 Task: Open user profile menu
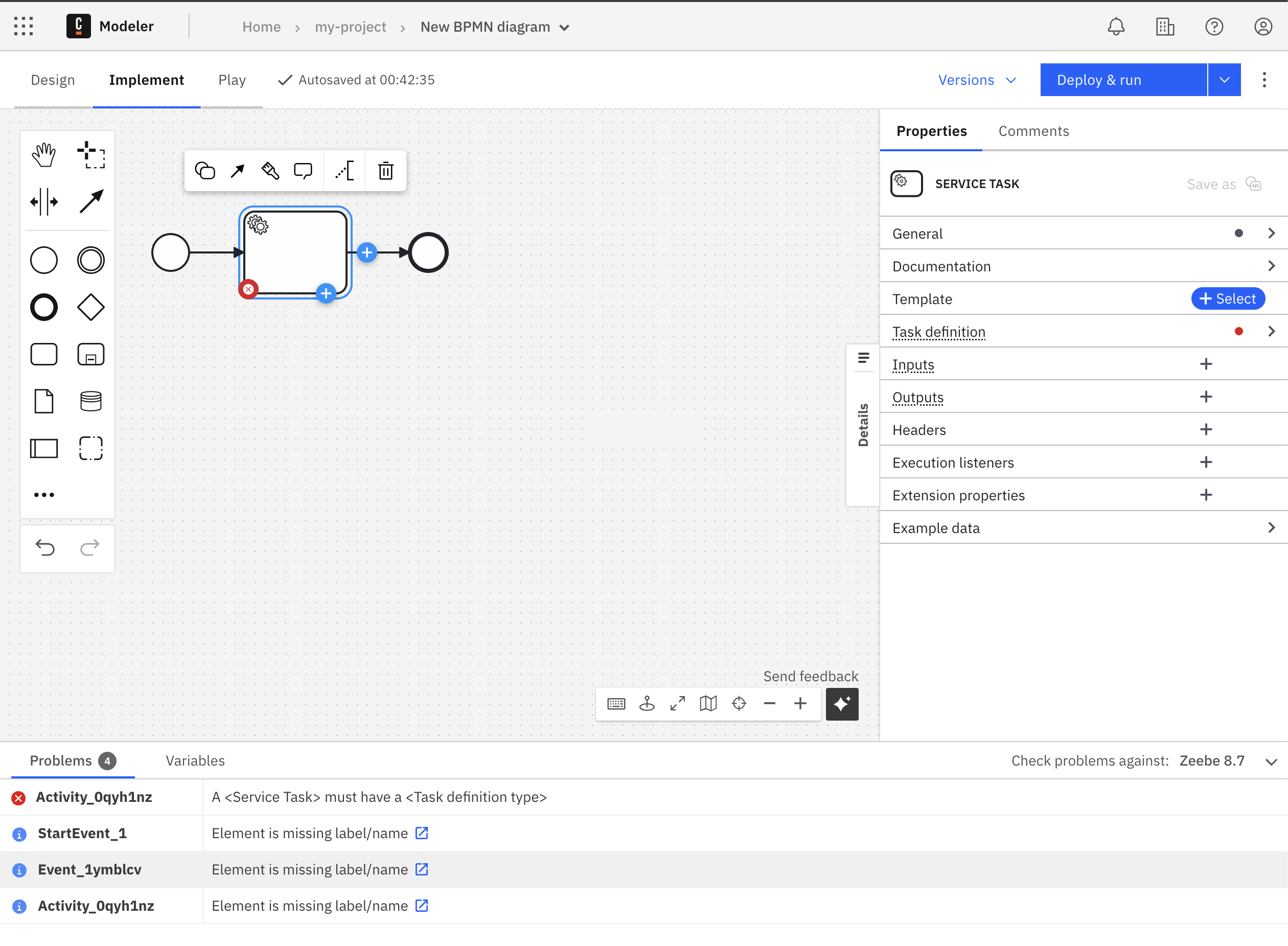[1263, 27]
